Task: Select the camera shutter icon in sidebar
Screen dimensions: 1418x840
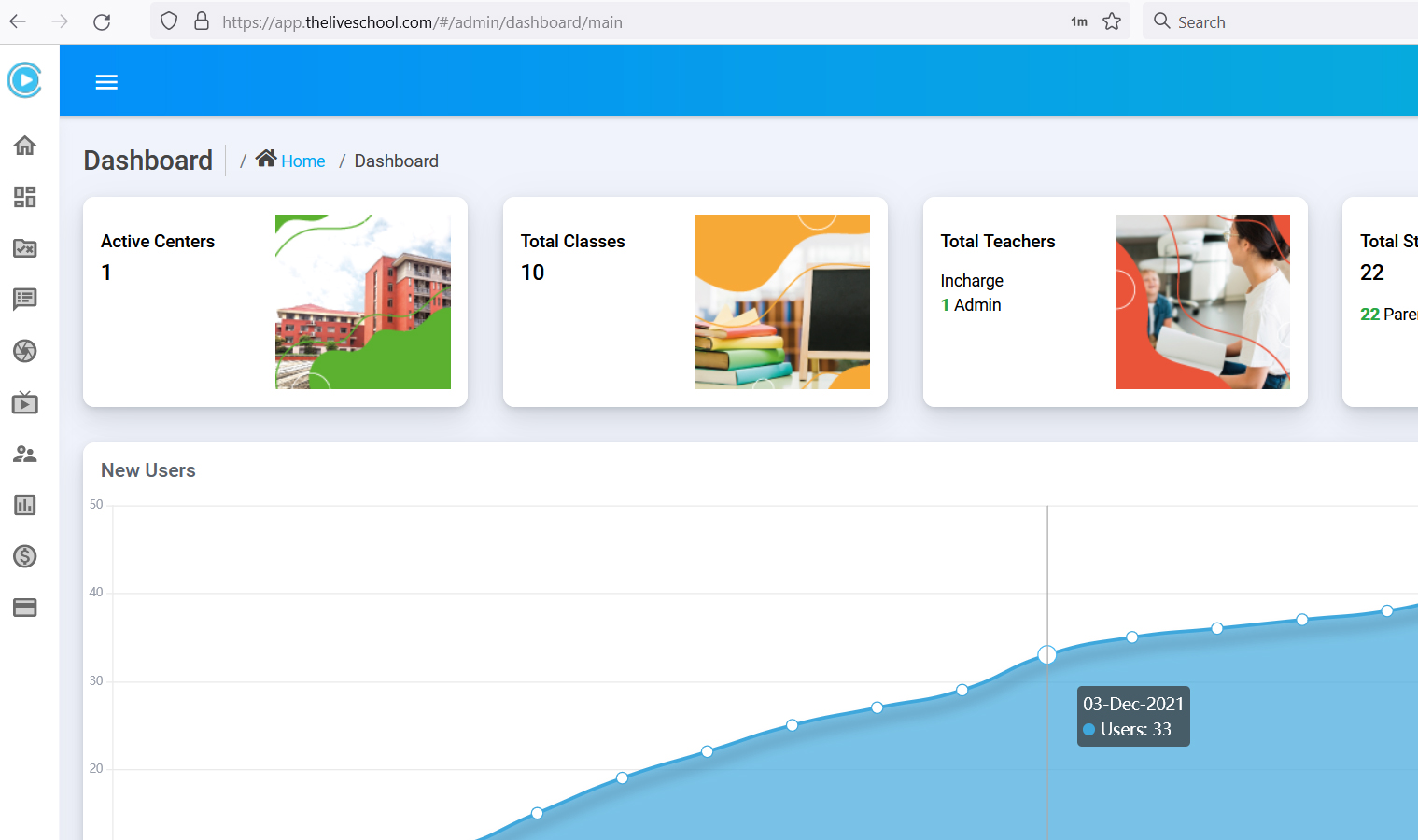Action: pos(25,351)
